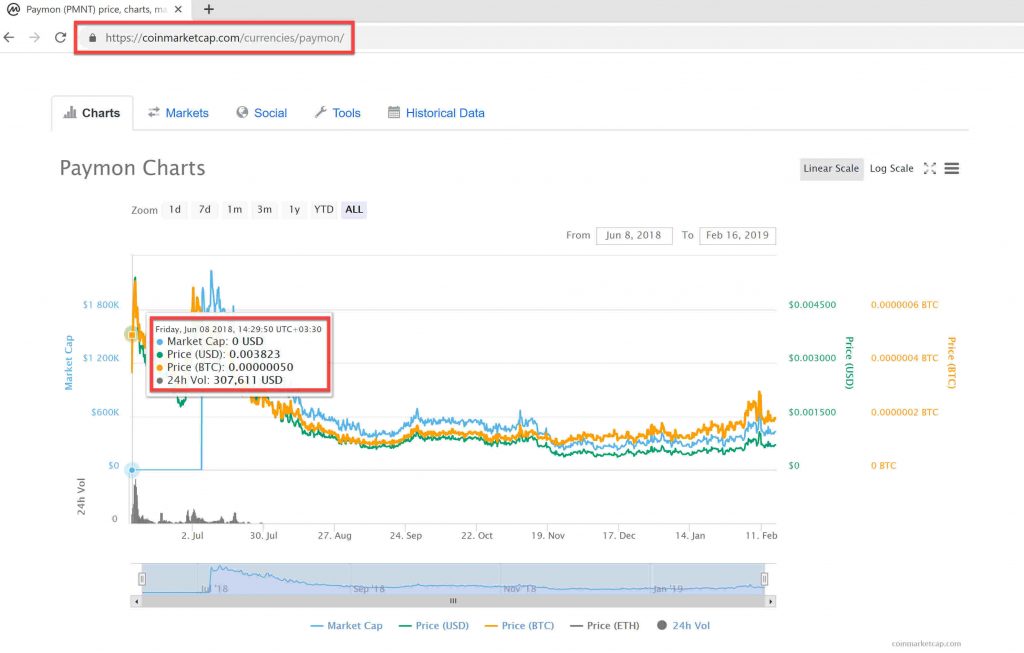The image size is (1024, 653).
Task: Open a new browser tab with plus icon
Action: tap(209, 9)
